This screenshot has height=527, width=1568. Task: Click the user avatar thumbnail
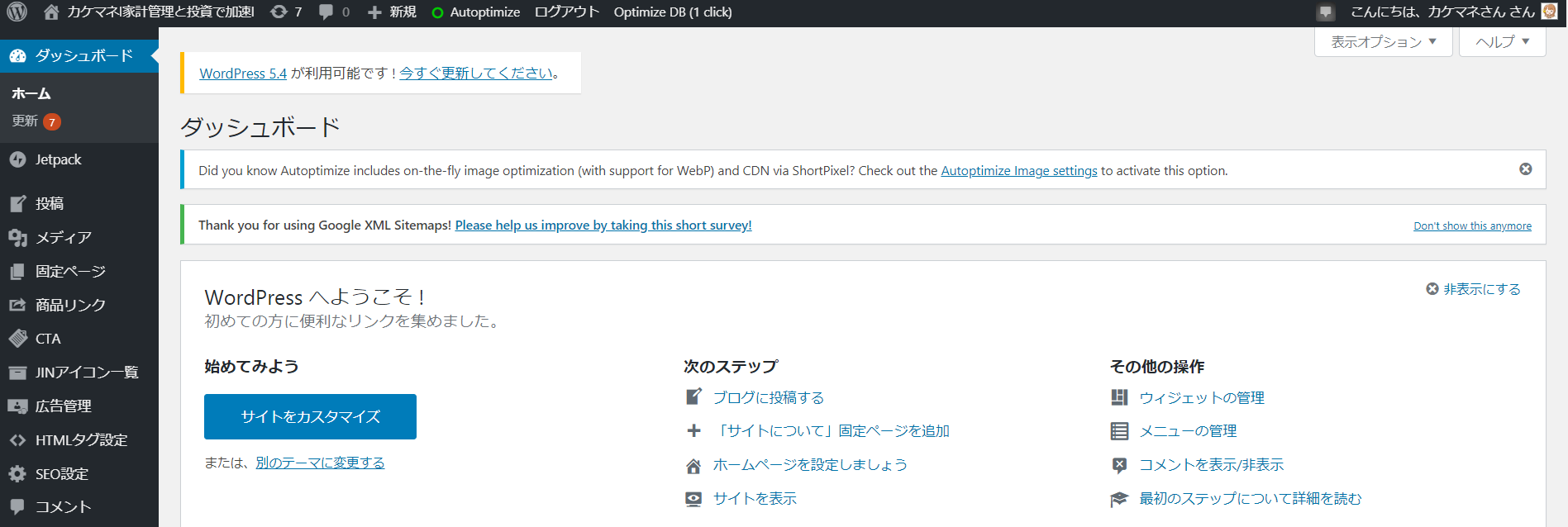(x=1550, y=12)
